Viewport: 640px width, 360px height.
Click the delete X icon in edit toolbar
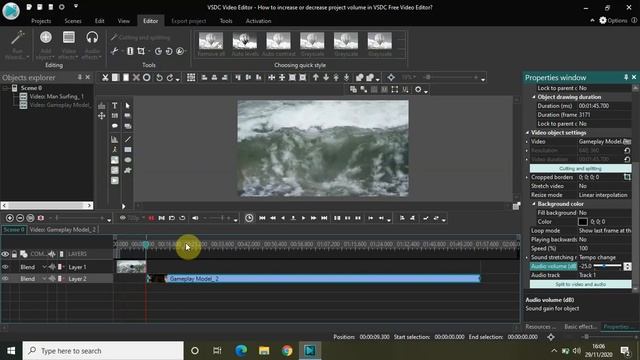[136, 78]
